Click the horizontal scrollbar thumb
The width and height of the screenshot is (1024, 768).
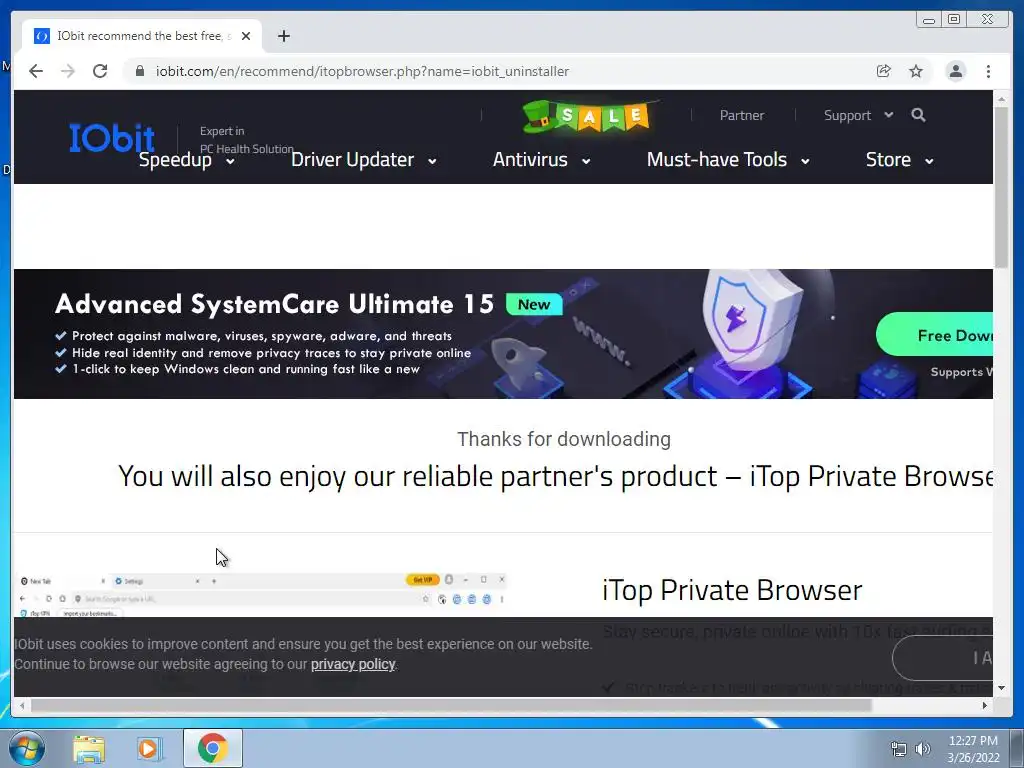pyautogui.click(x=451, y=705)
